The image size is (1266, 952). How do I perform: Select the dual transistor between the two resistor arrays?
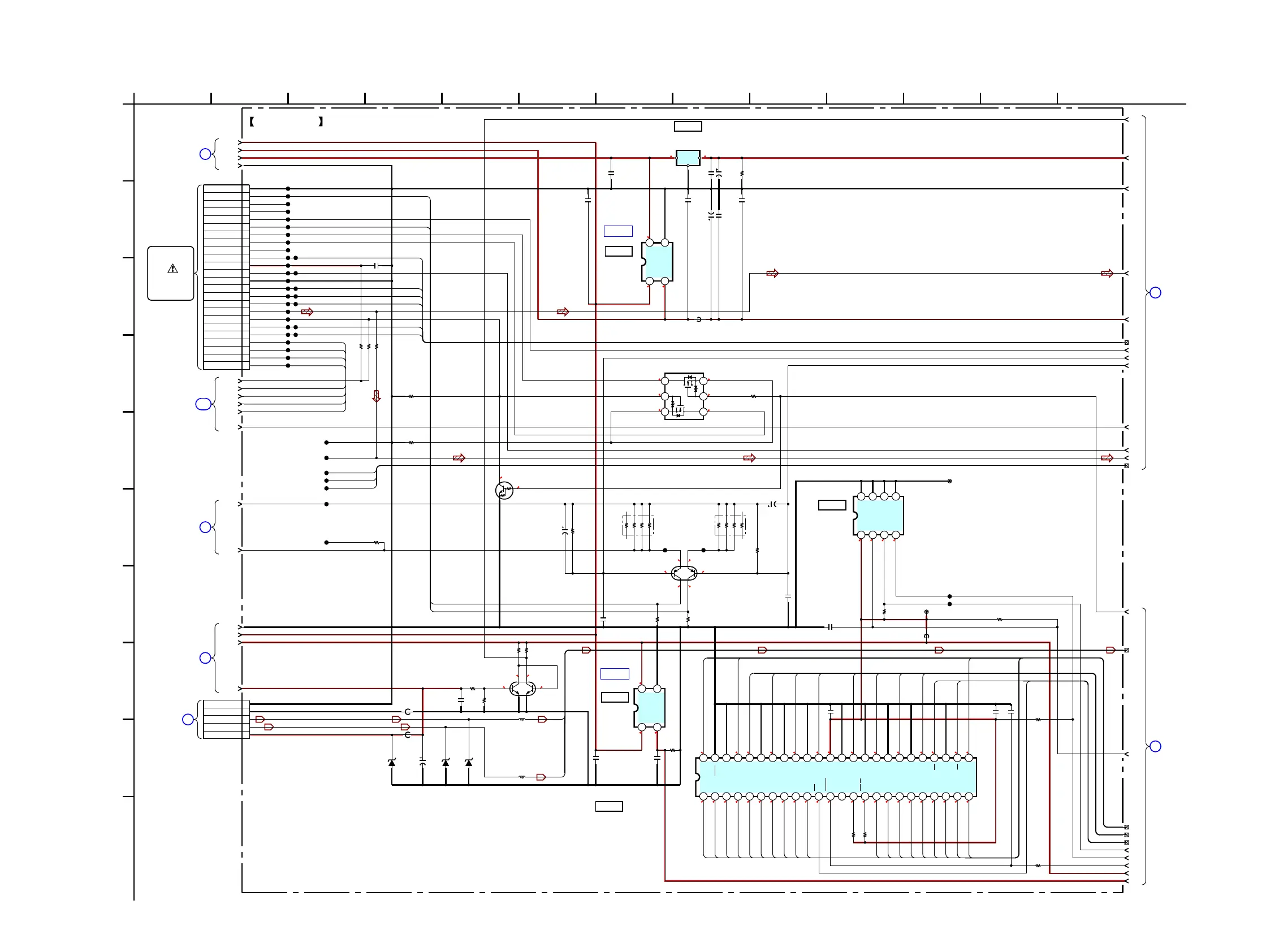[684, 573]
